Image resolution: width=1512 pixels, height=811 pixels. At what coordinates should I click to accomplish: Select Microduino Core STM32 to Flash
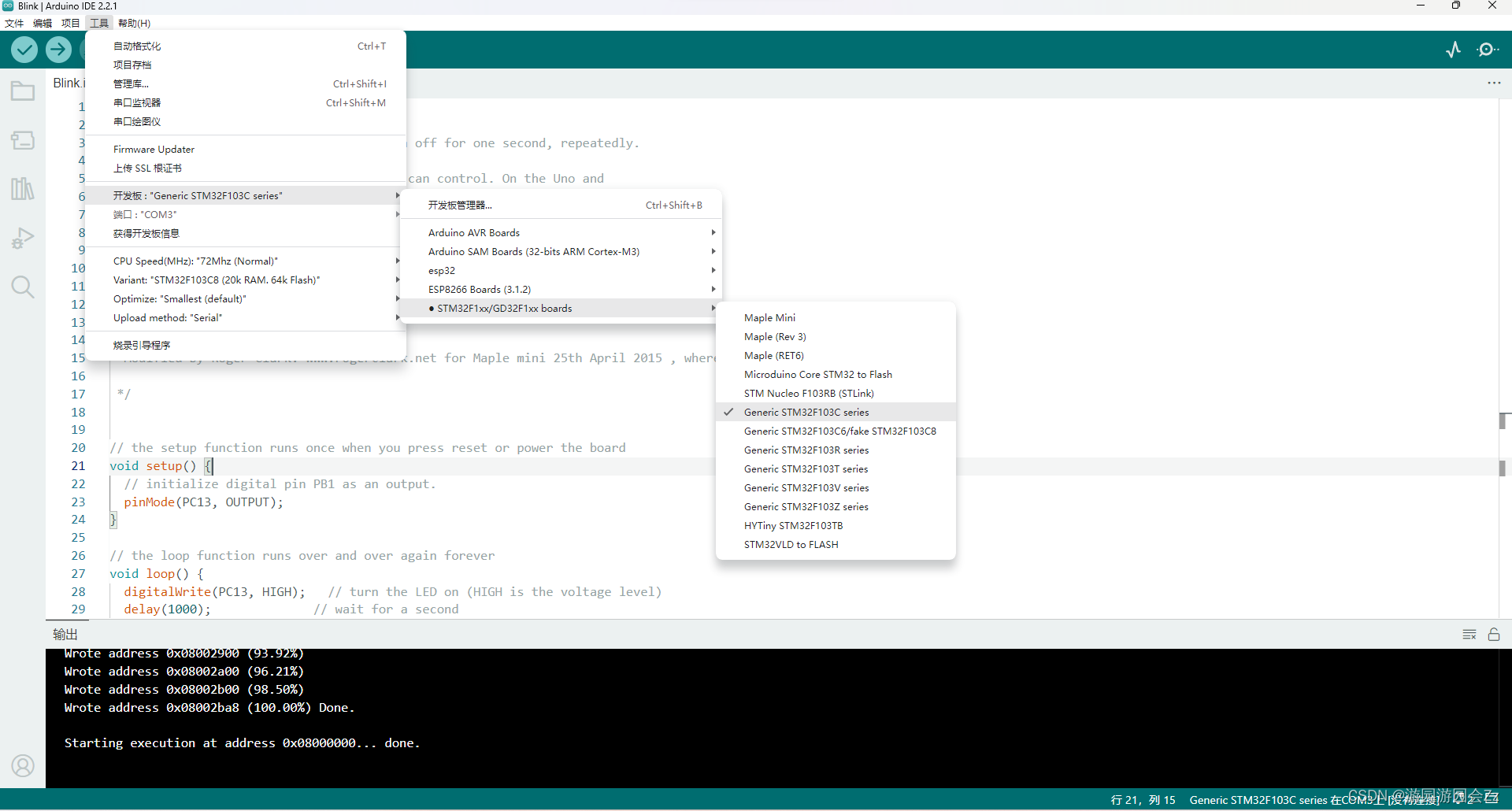(x=836, y=374)
